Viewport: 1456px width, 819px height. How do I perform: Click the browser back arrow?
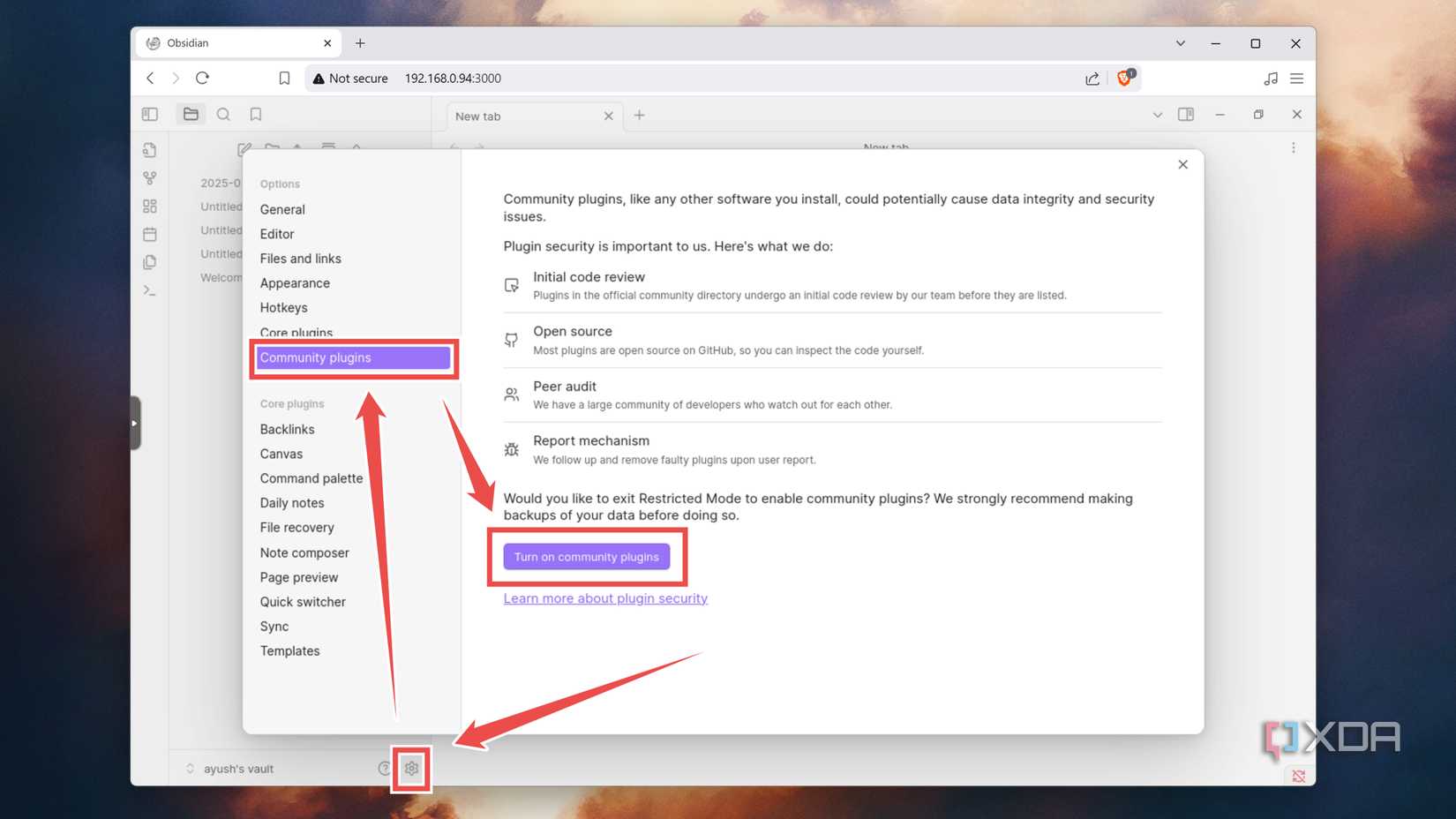point(150,79)
